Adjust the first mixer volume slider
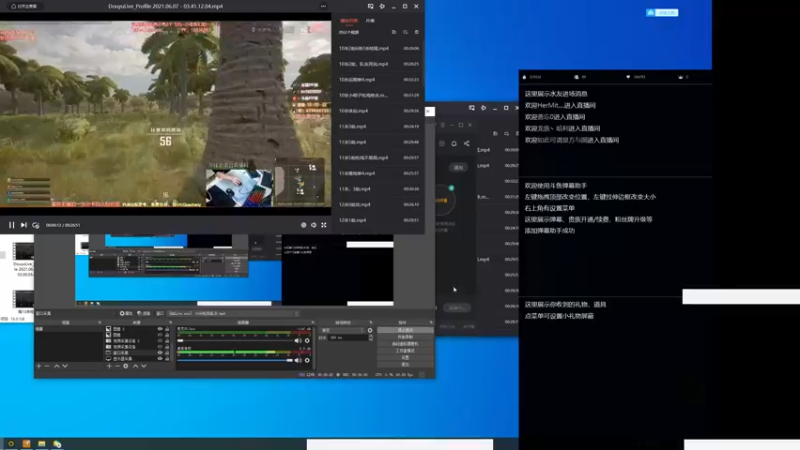 click(235, 341)
